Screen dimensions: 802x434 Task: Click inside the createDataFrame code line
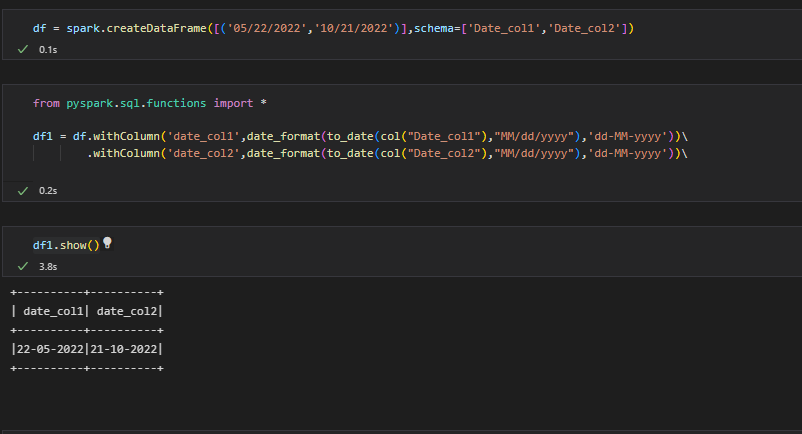pyautogui.click(x=333, y=28)
